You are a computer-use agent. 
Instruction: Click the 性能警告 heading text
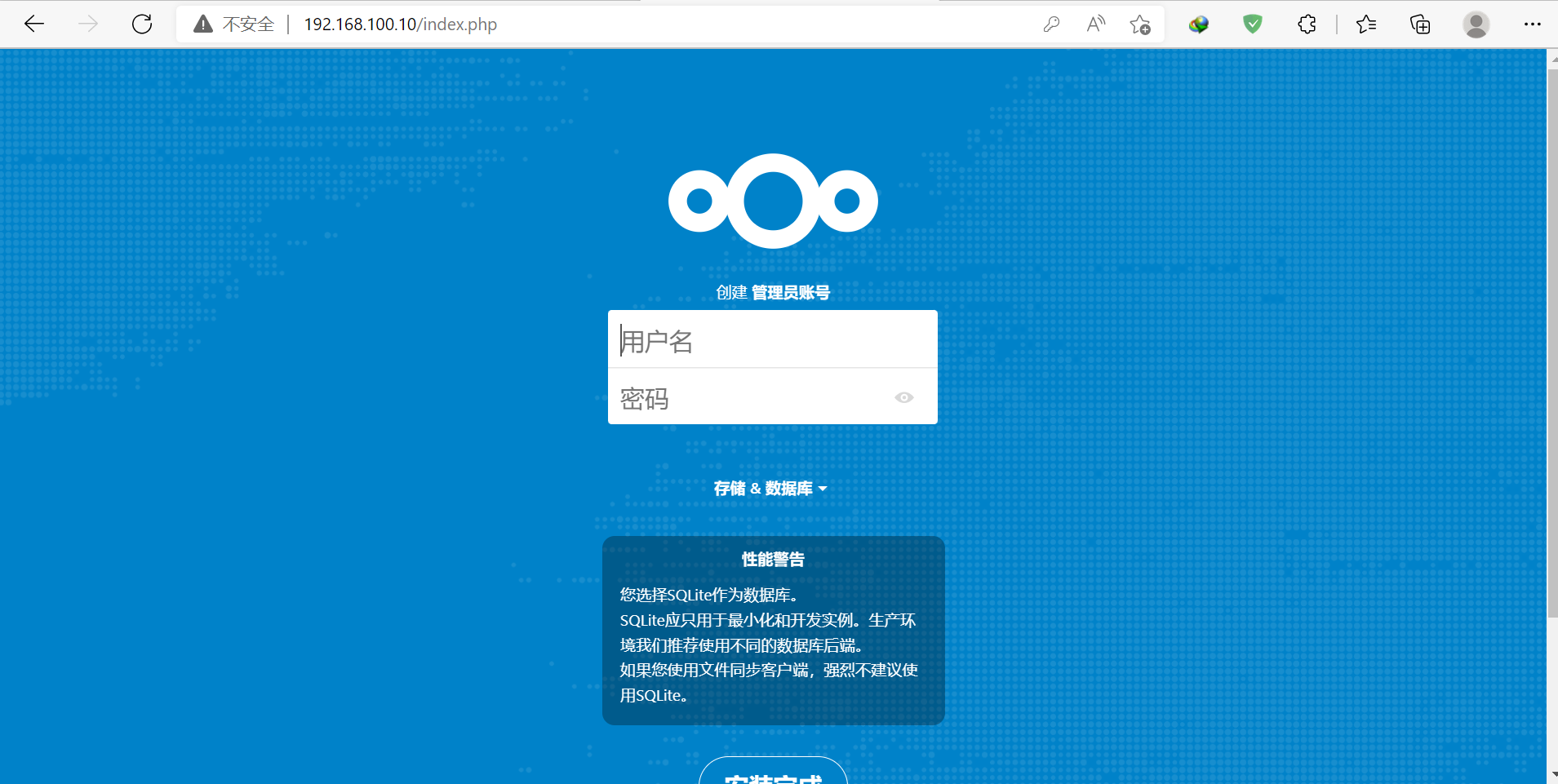click(773, 560)
